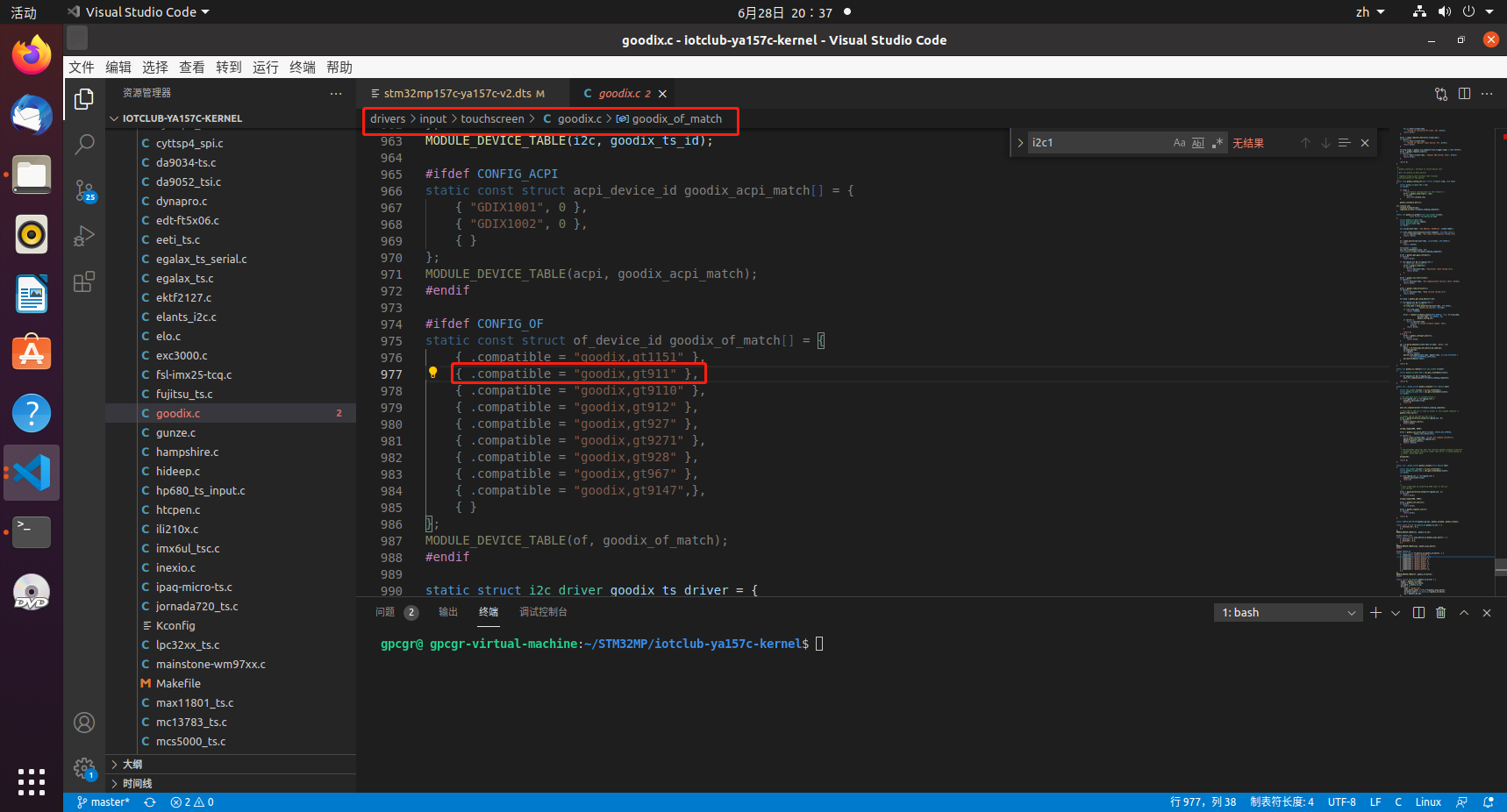Switch to stm32mp157c-ya157c-v2.dts editor tab
This screenshot has width=1507, height=812.
tap(464, 94)
